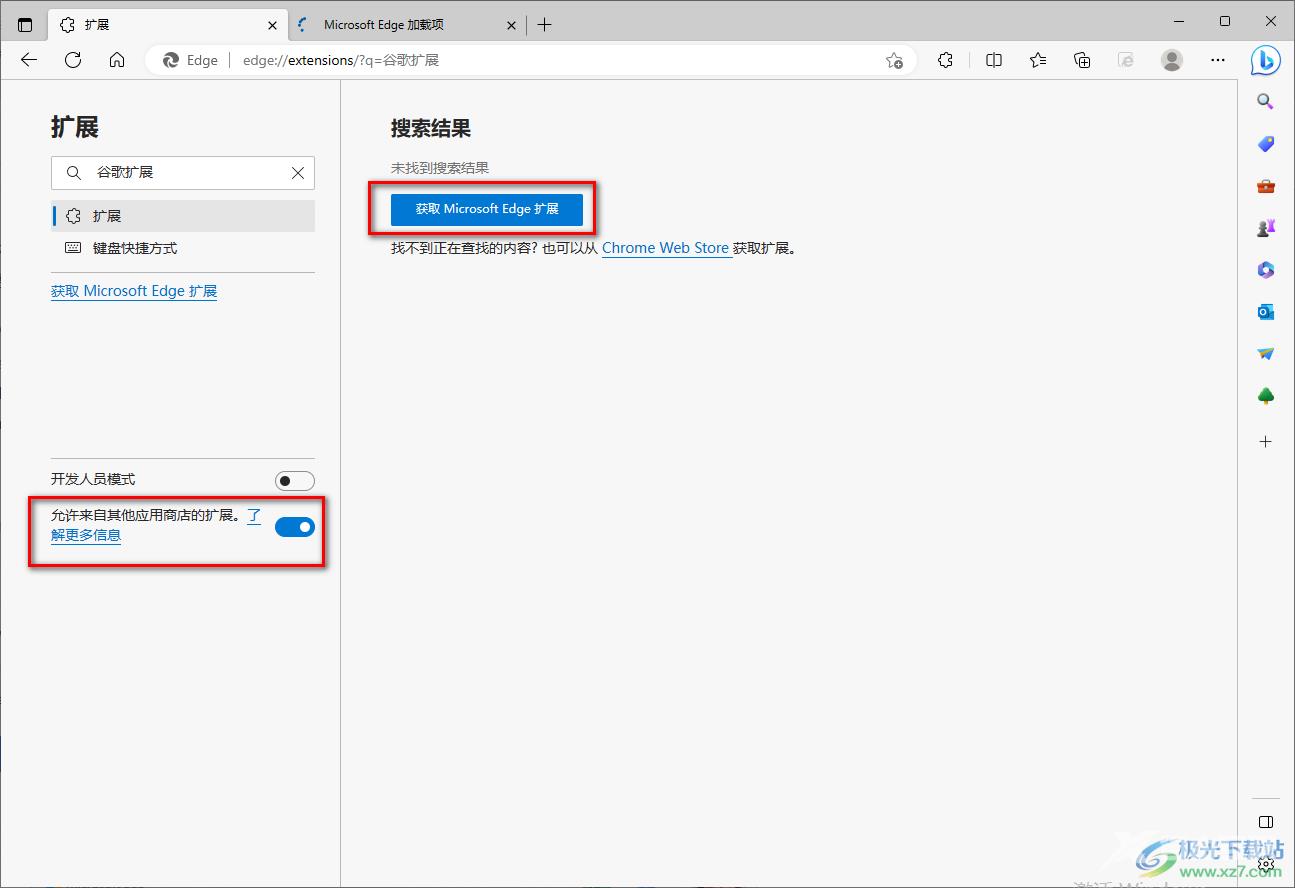Screen dimensions: 1295x888
Task: Open sidebar Drop paper plane icon
Action: 1265,354
